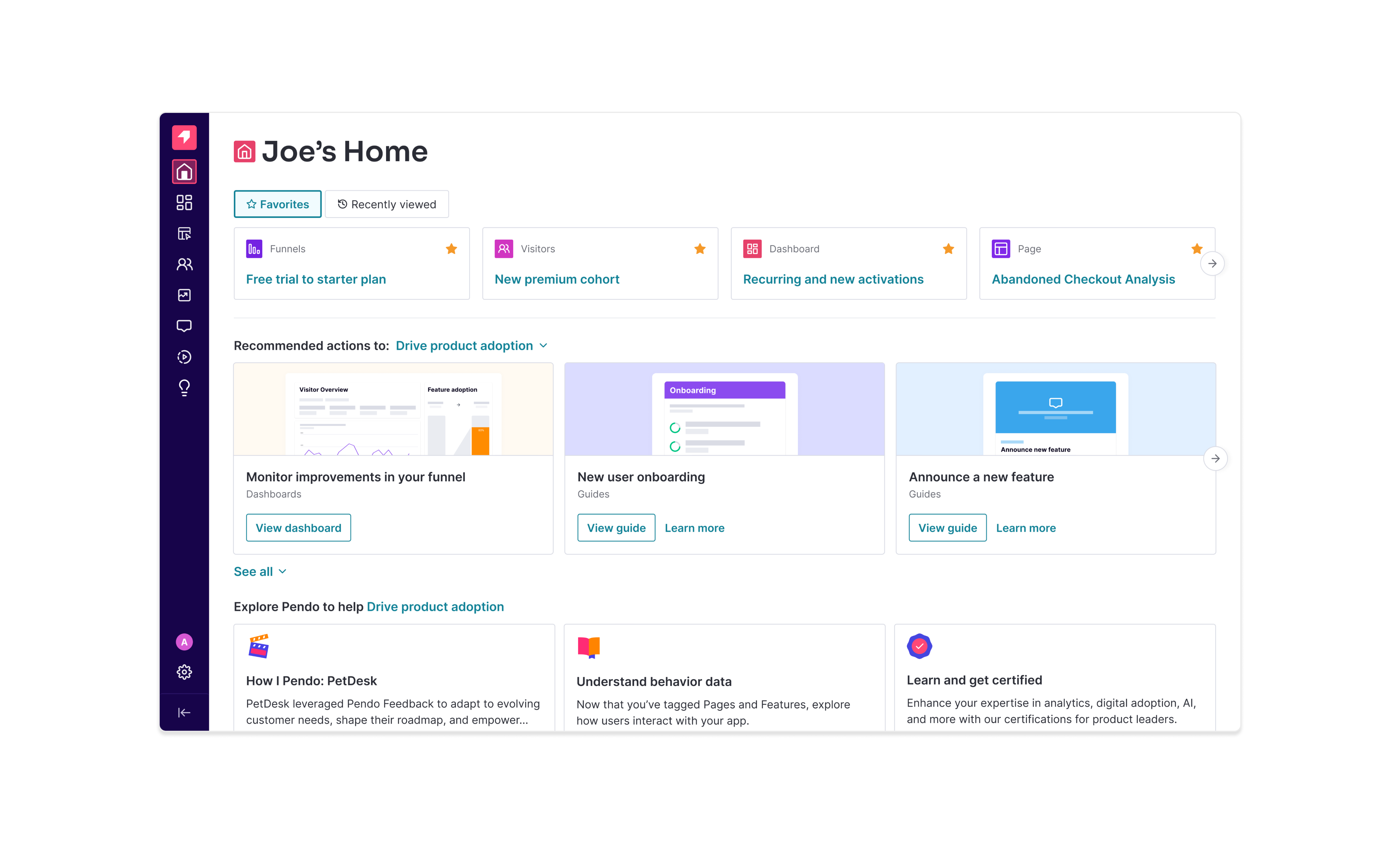This screenshot has height=842, width=1400.
Task: Unfavorite the Funnels card star
Action: (x=451, y=249)
